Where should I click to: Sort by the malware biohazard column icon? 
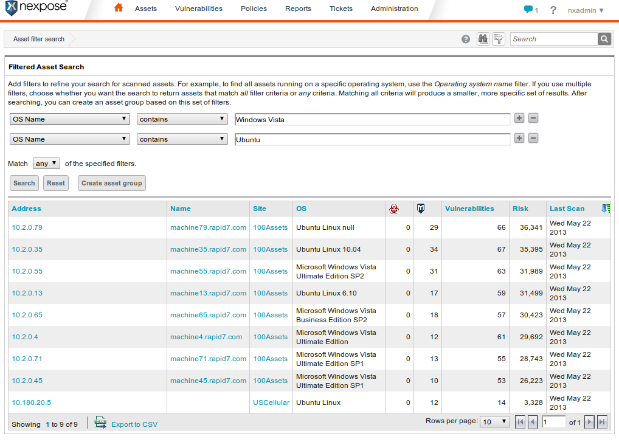392,208
